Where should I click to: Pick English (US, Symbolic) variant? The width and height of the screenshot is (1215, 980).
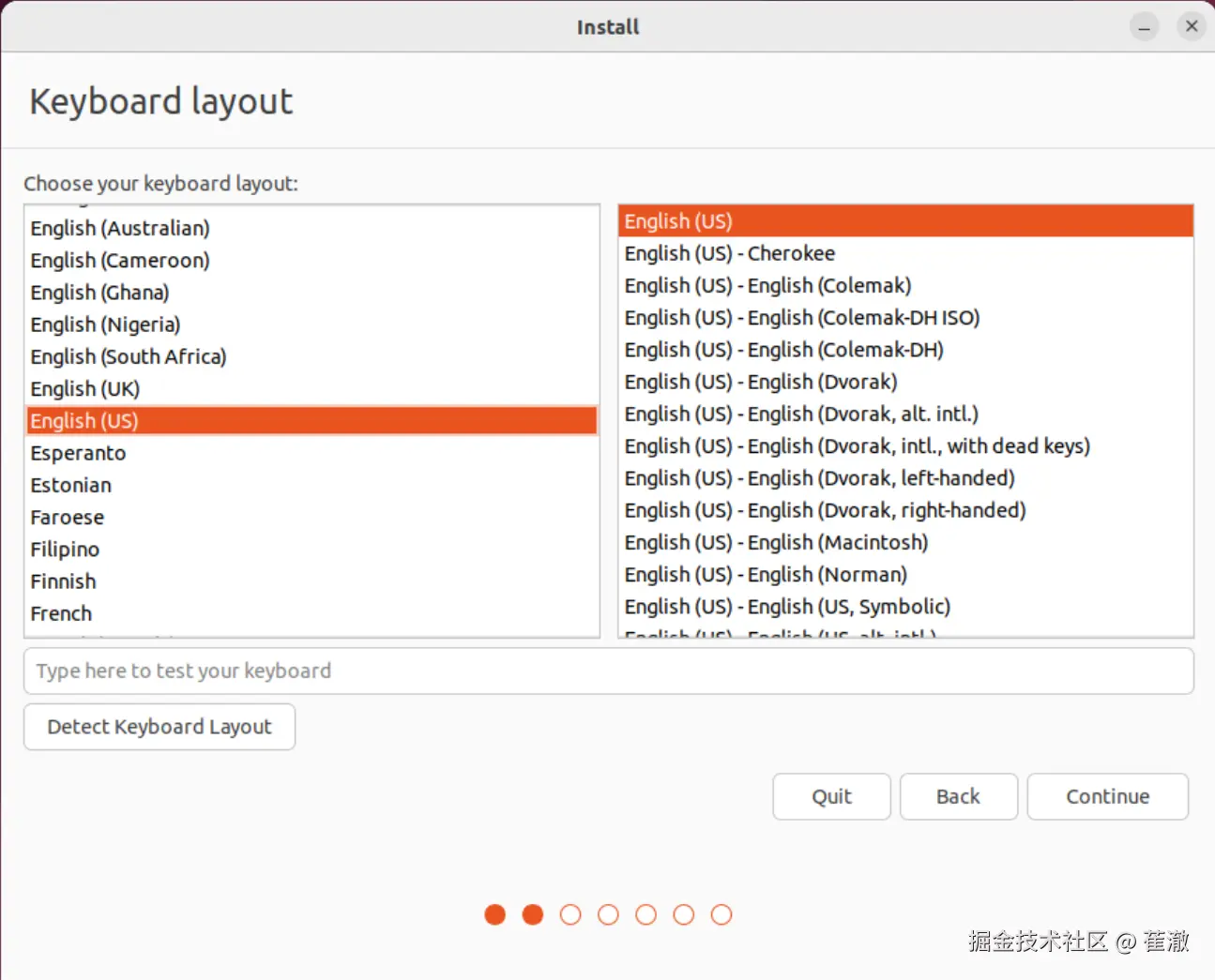click(905, 607)
